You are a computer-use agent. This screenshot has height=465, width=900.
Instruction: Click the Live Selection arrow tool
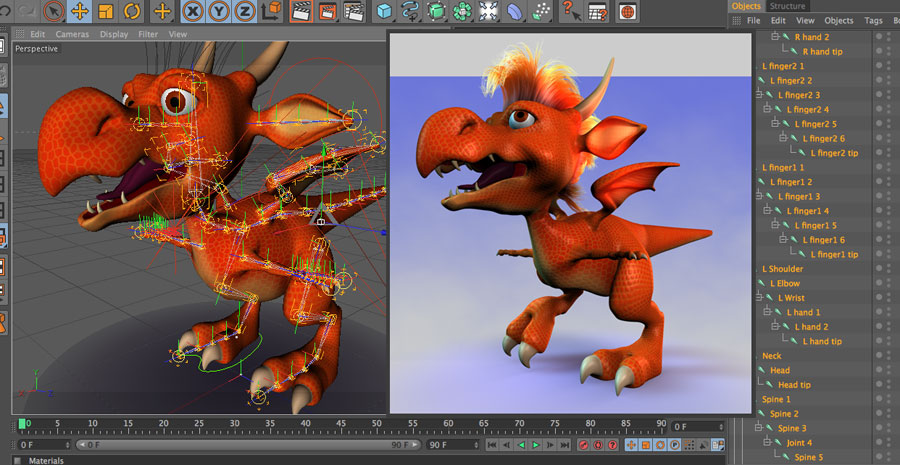pos(53,12)
